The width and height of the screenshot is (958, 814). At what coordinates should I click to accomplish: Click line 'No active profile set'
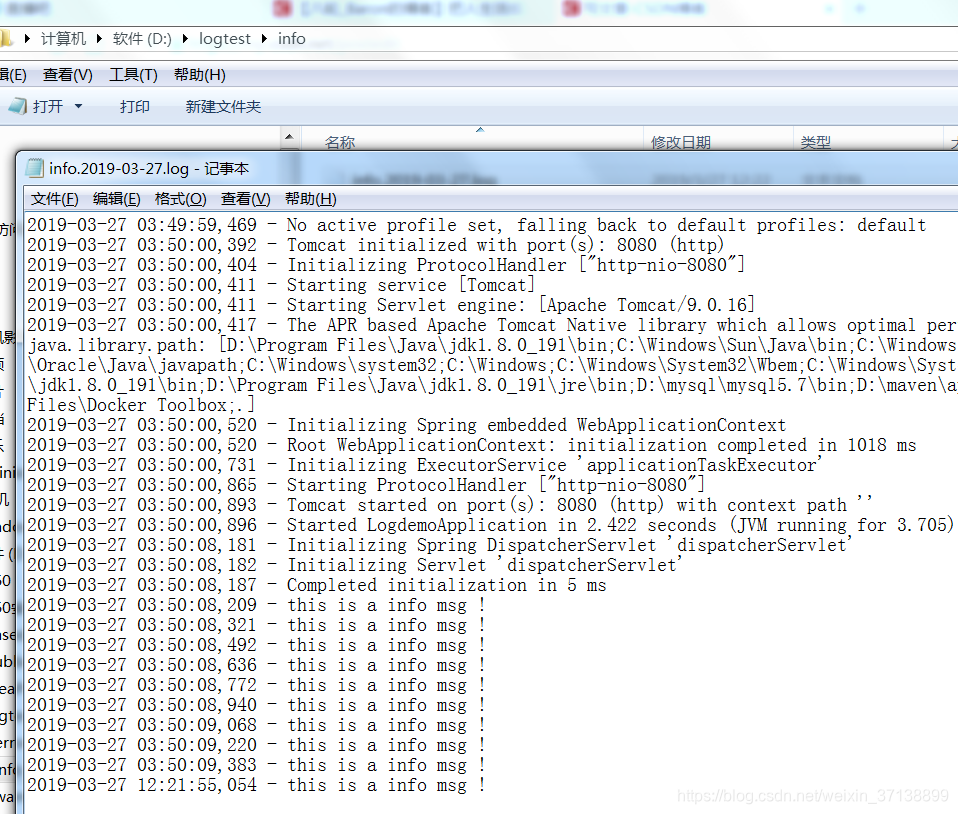(477, 225)
